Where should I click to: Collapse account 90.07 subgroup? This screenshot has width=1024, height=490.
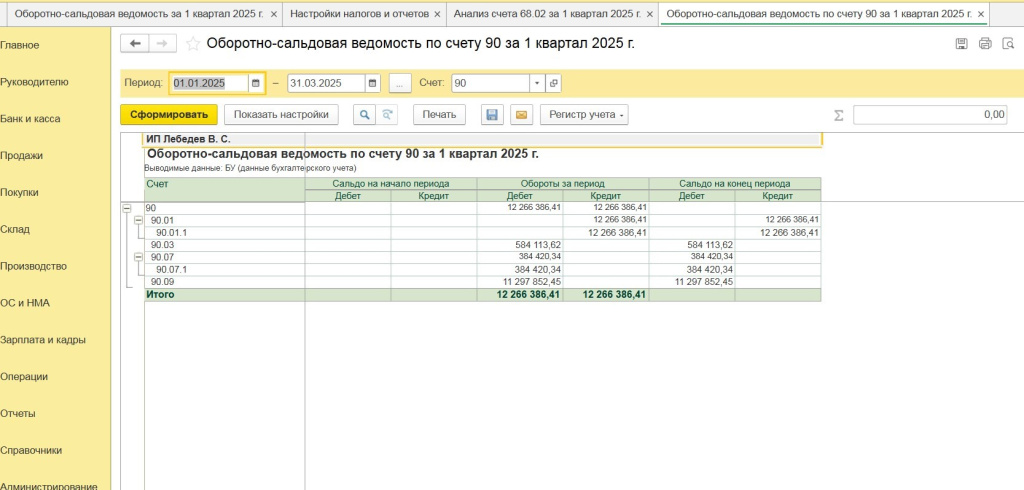pos(137,257)
